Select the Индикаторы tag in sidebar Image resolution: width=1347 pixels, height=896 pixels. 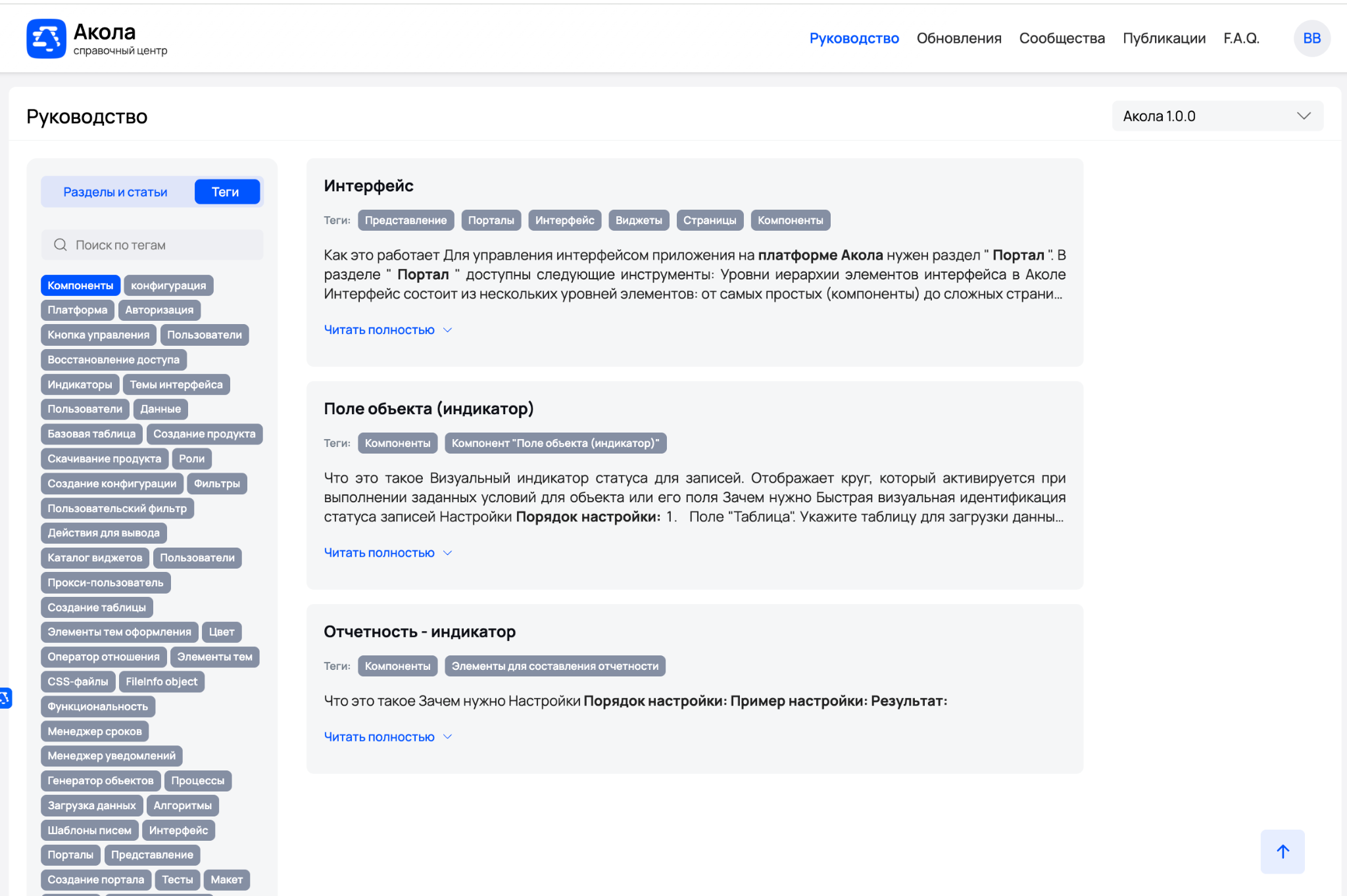80,385
